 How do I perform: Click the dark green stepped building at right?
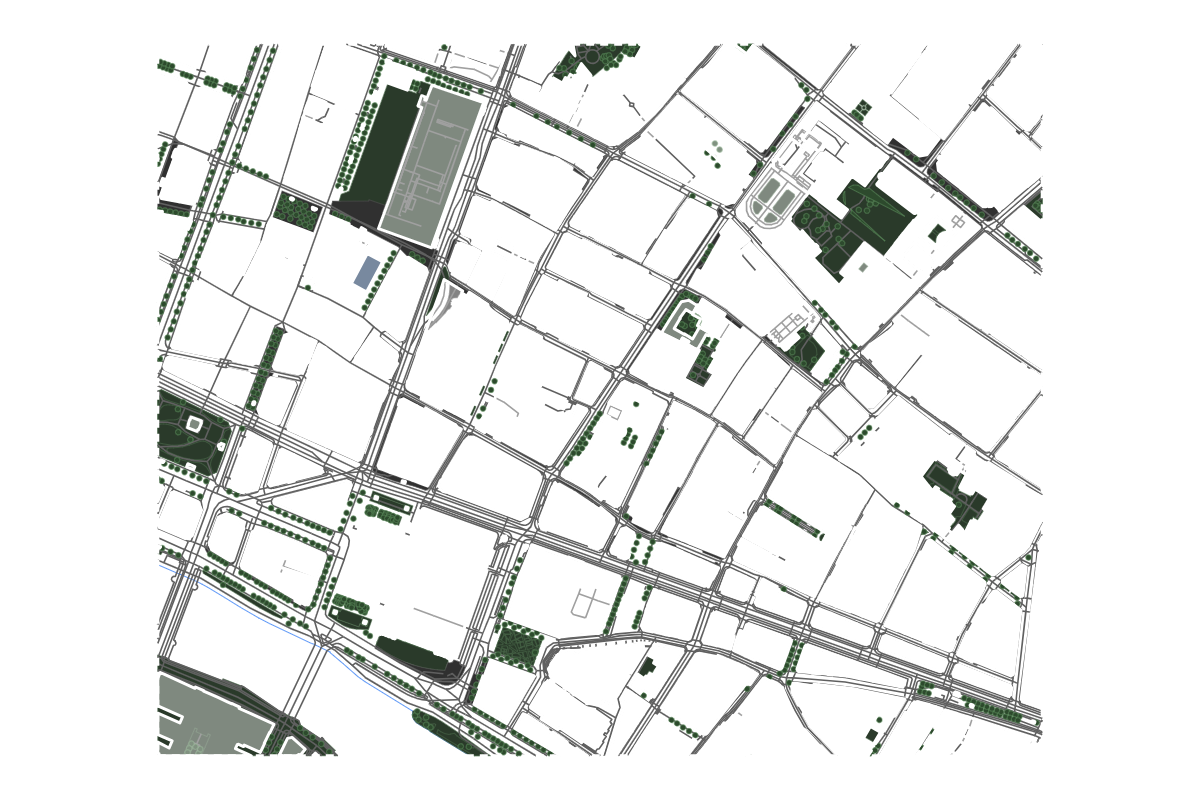point(956,495)
